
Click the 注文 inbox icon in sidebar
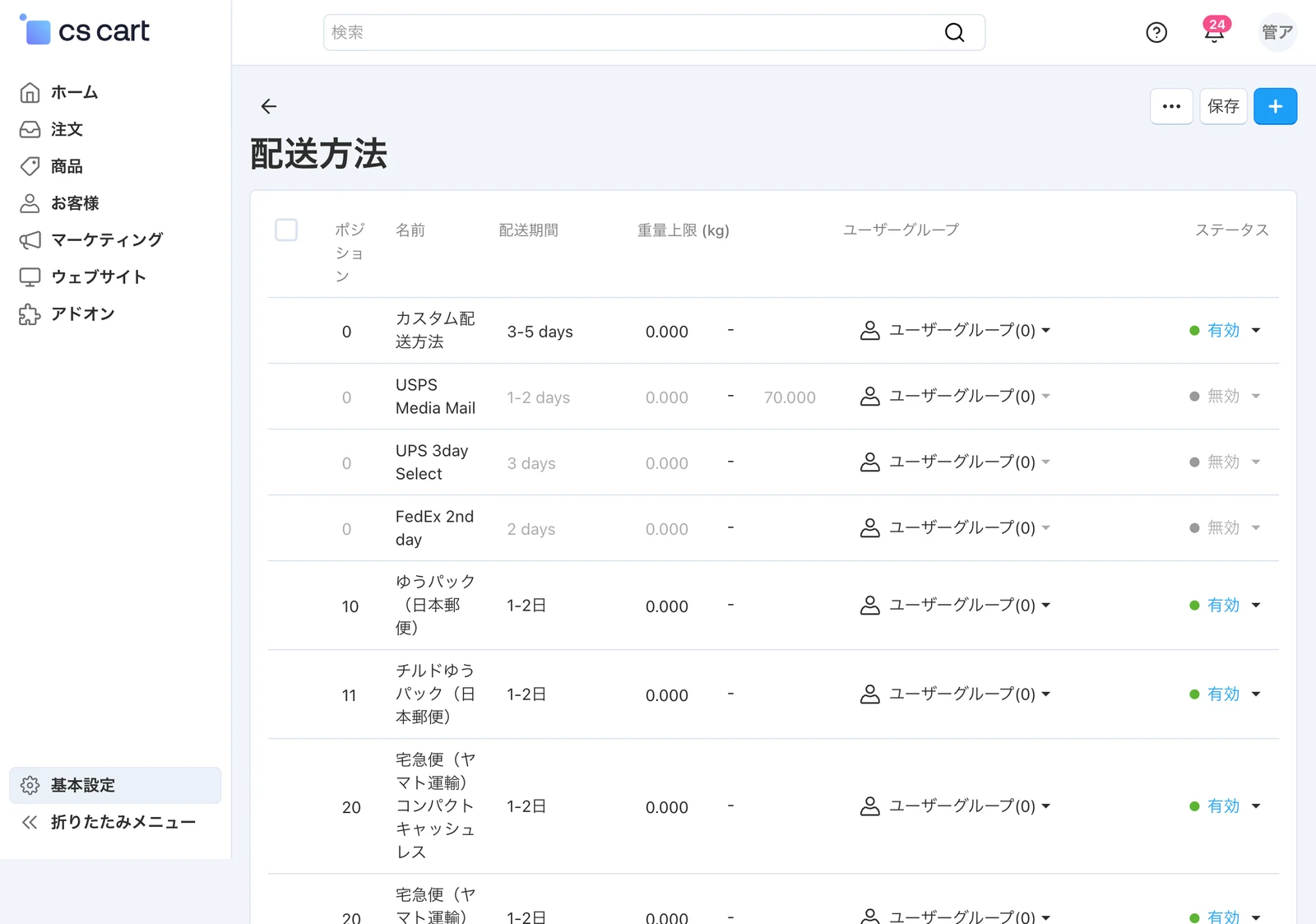[30, 129]
